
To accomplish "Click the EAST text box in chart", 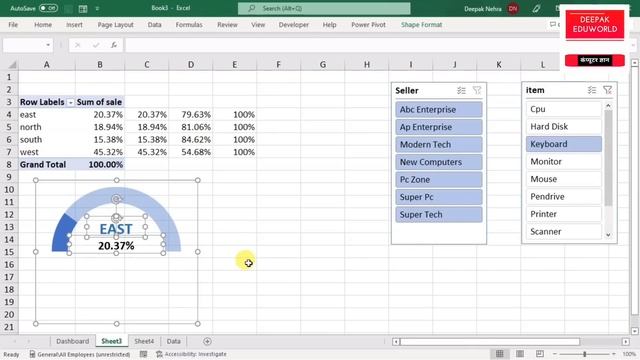I will pos(116,229).
